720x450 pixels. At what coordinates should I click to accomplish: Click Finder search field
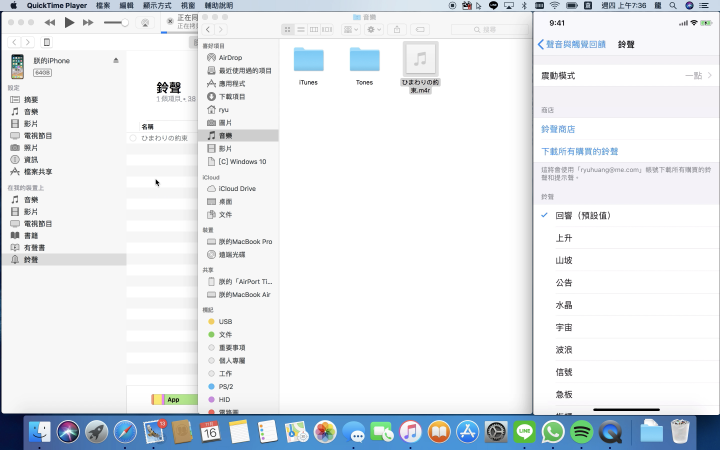489,29
